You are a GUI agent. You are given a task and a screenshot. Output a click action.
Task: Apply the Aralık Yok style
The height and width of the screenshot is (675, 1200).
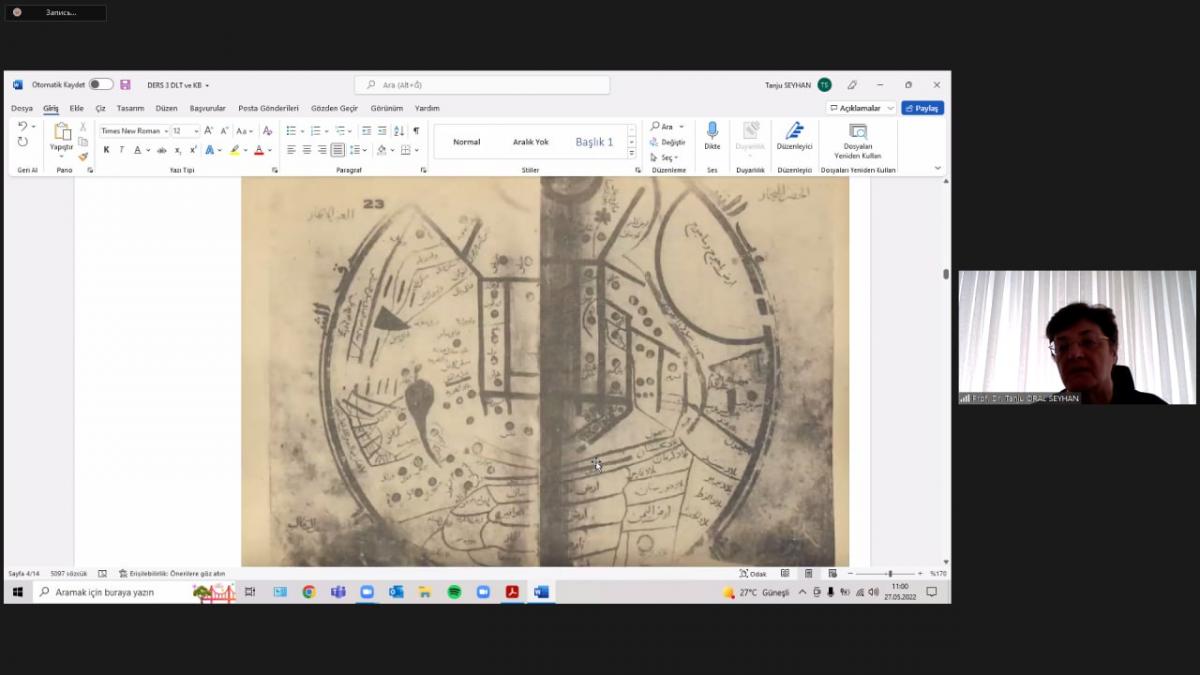(x=531, y=142)
